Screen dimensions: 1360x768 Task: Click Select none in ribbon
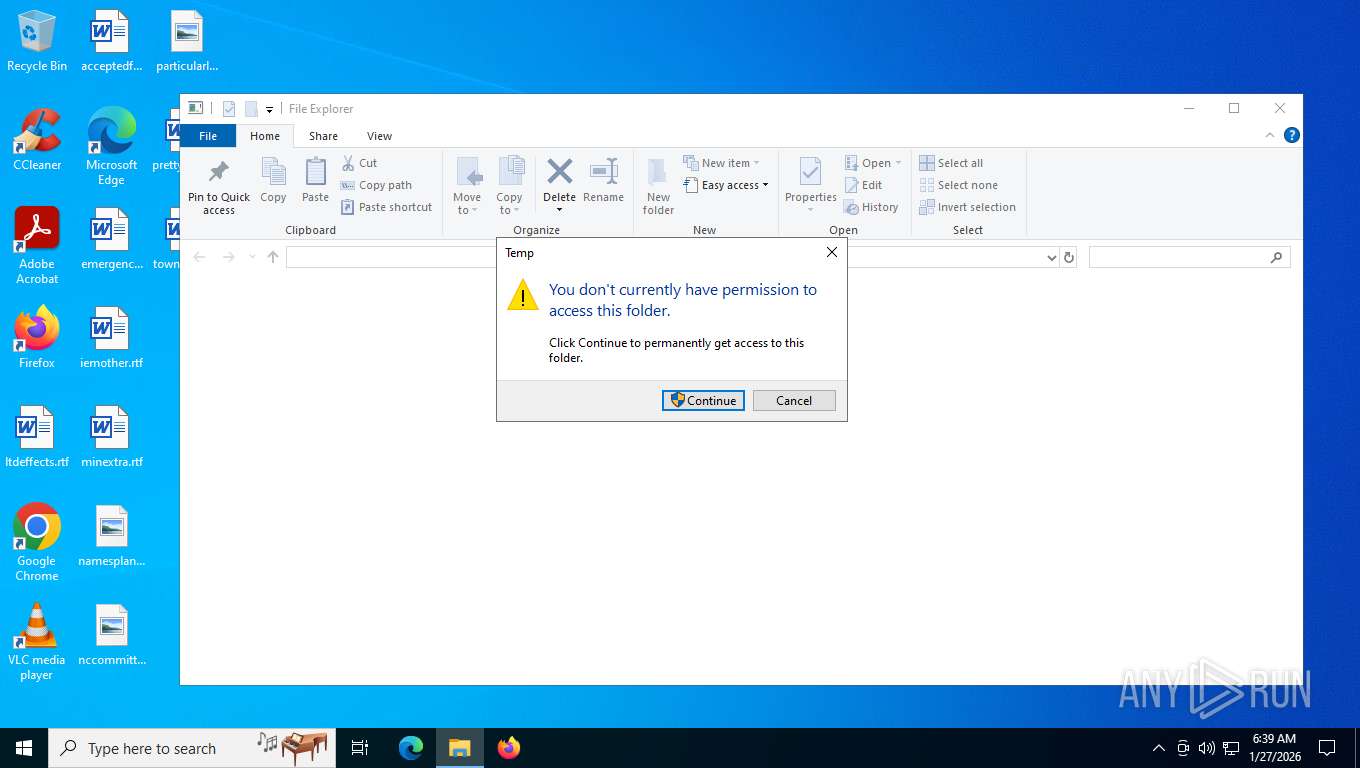pyautogui.click(x=958, y=185)
